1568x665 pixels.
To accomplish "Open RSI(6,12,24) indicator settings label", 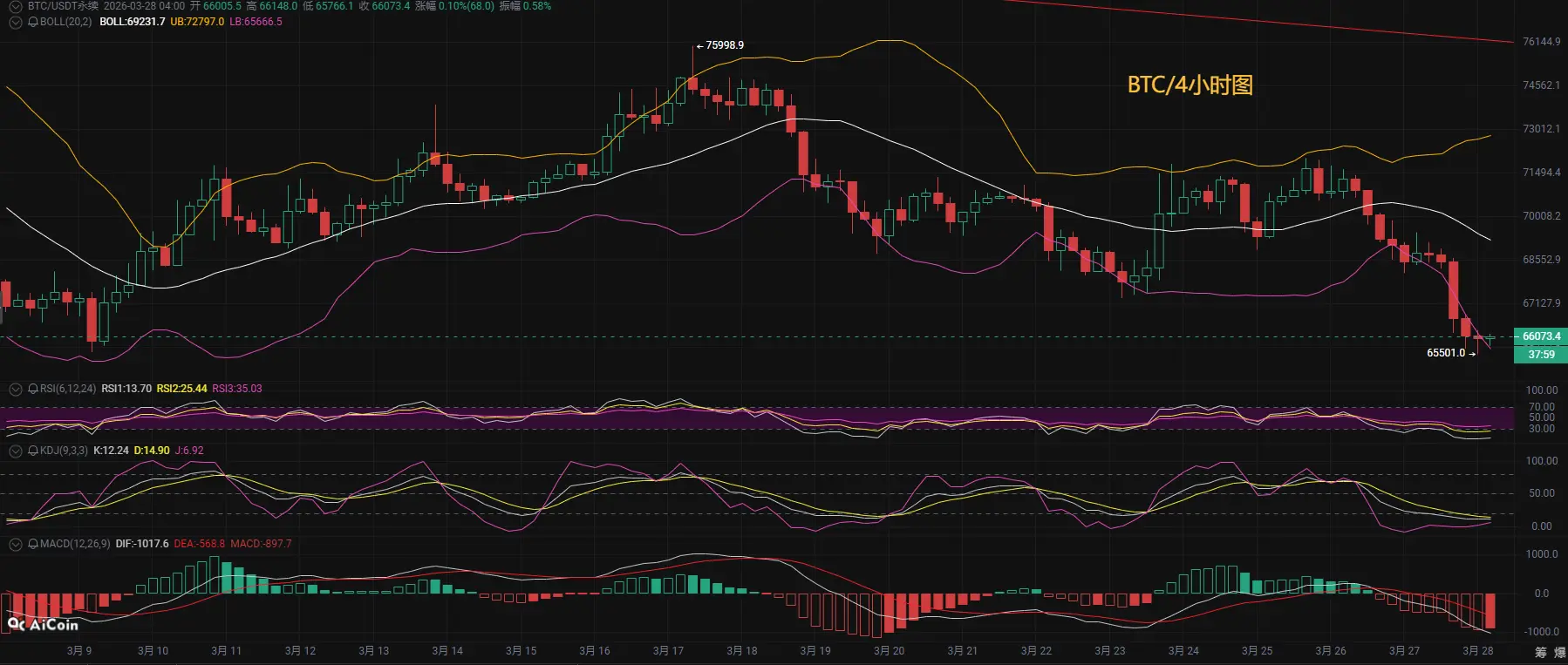I will point(68,389).
